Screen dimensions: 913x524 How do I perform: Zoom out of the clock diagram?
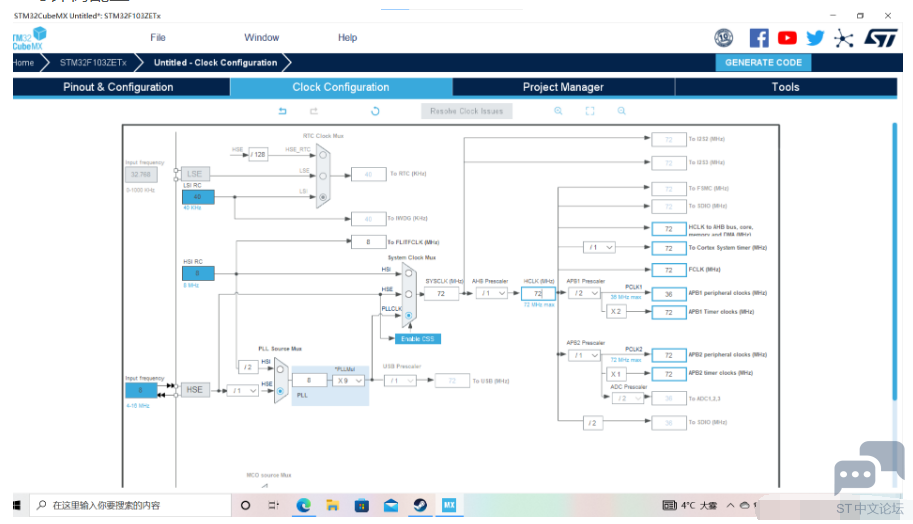pos(621,111)
